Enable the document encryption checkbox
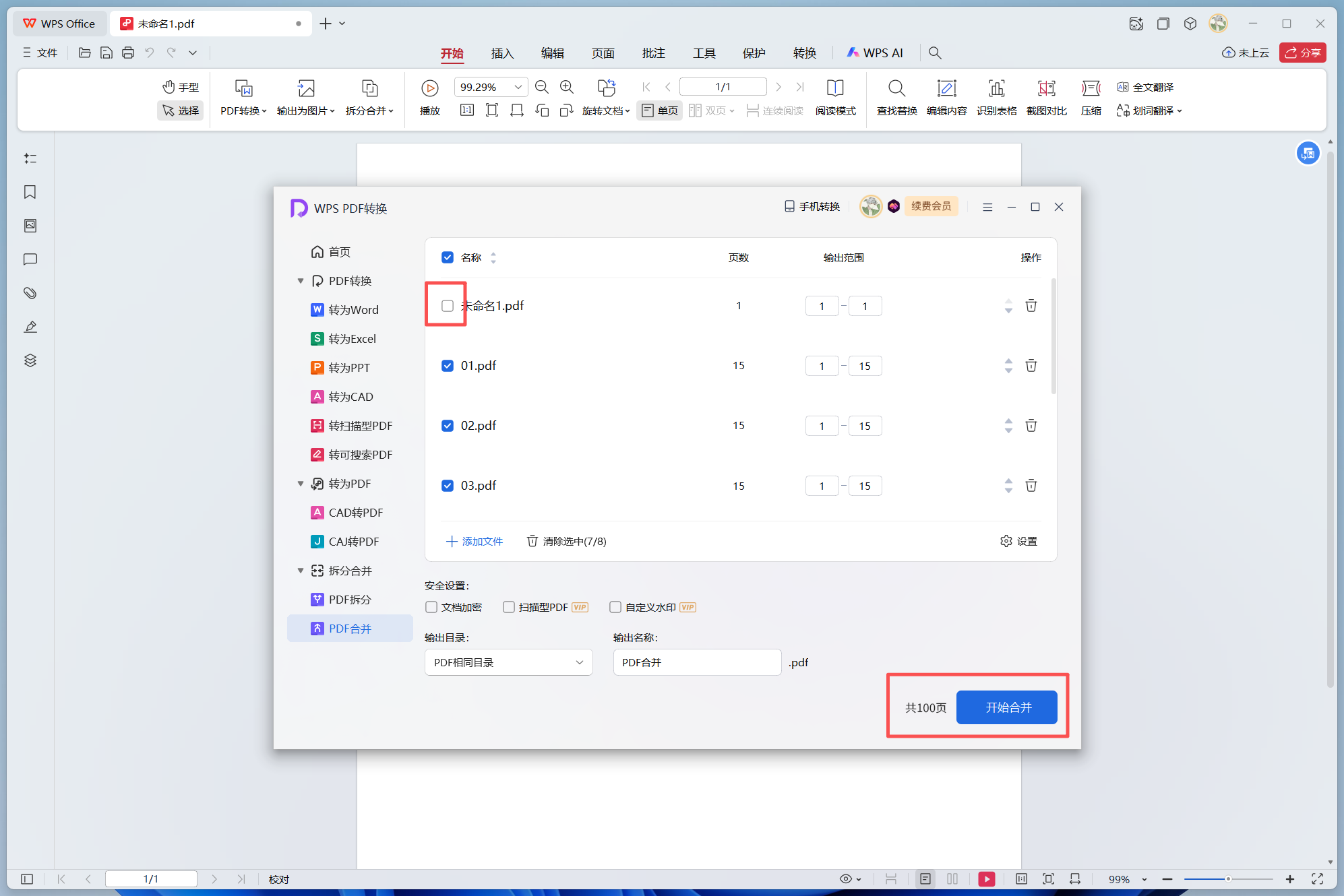This screenshot has width=1344, height=896. pyautogui.click(x=431, y=607)
